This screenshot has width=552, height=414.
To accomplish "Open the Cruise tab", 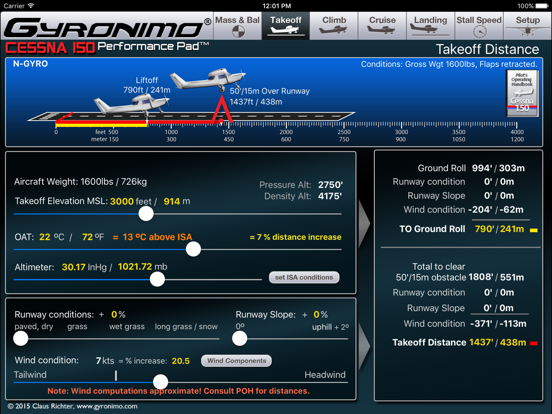I will click(382, 26).
